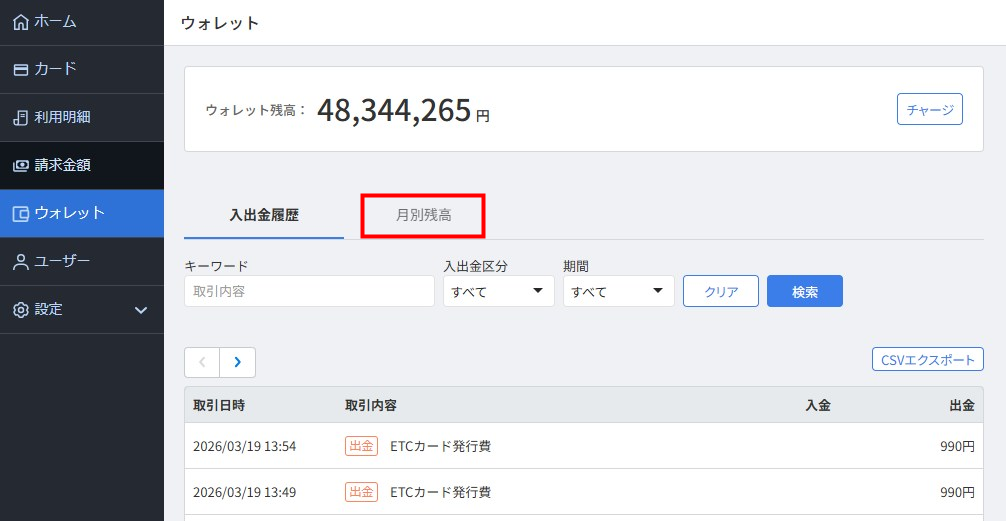
Task: Open the 入出金区分 dropdown
Action: (x=498, y=291)
